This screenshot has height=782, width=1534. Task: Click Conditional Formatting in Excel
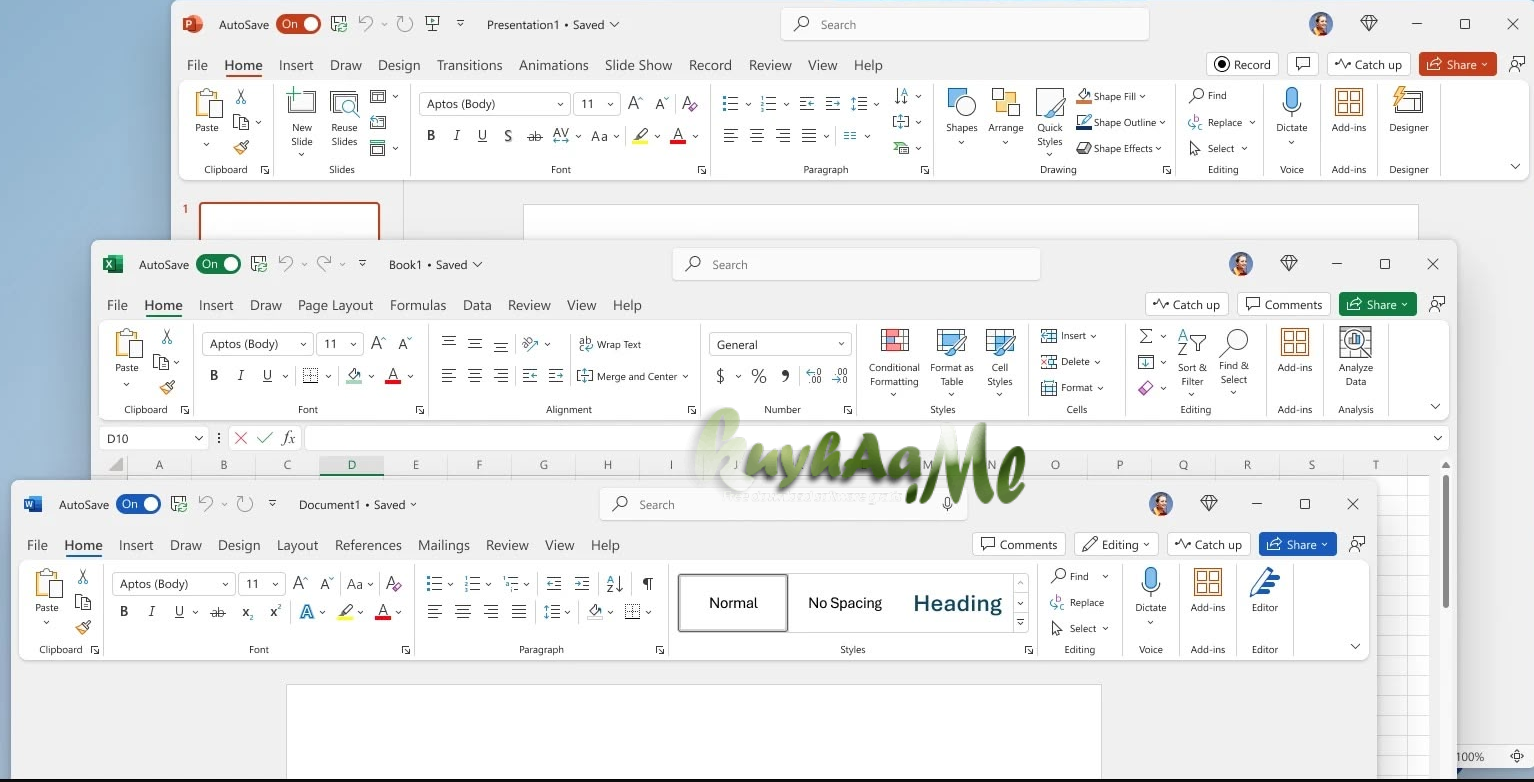pos(894,362)
